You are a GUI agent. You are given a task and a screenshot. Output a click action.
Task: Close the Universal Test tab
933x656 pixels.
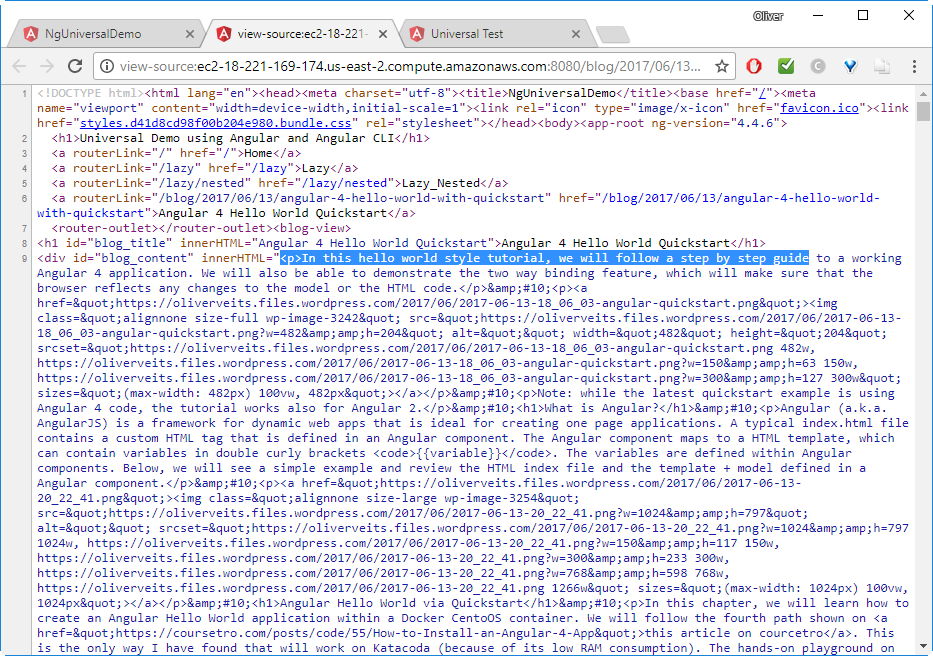tap(575, 34)
